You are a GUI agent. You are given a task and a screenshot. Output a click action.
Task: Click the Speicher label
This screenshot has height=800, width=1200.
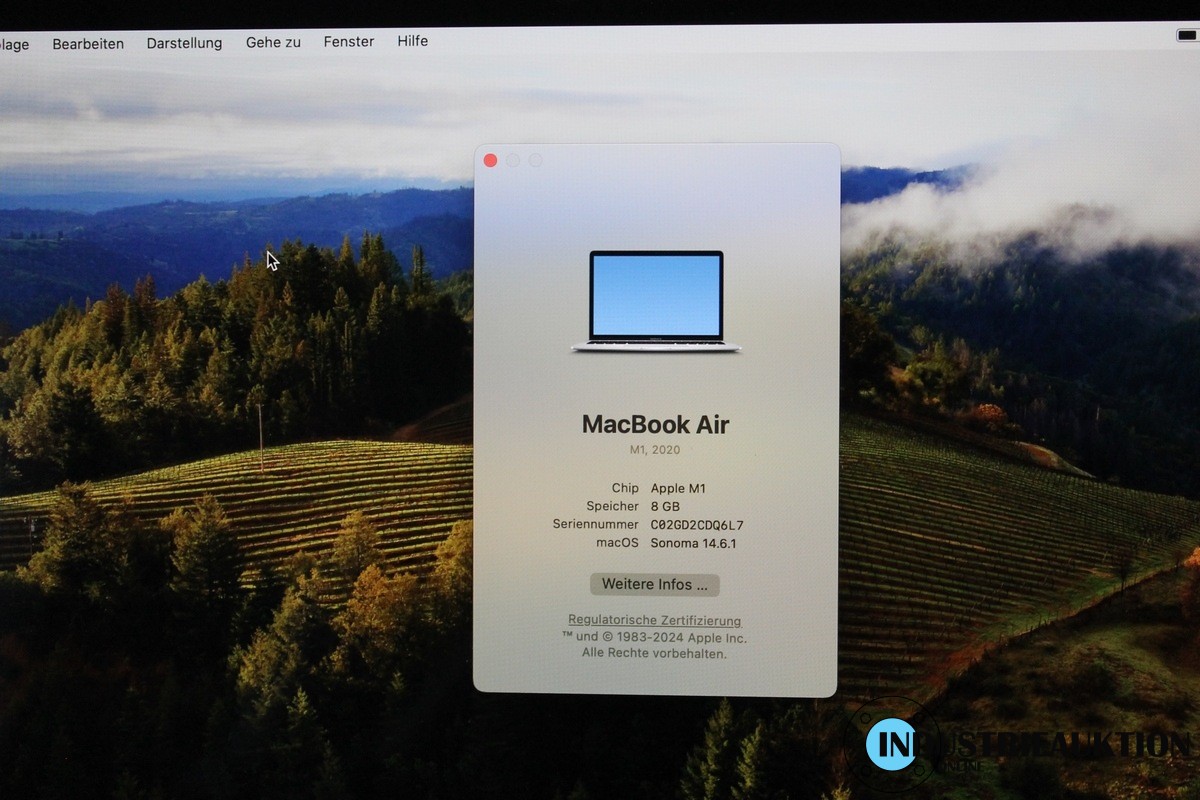click(x=612, y=507)
